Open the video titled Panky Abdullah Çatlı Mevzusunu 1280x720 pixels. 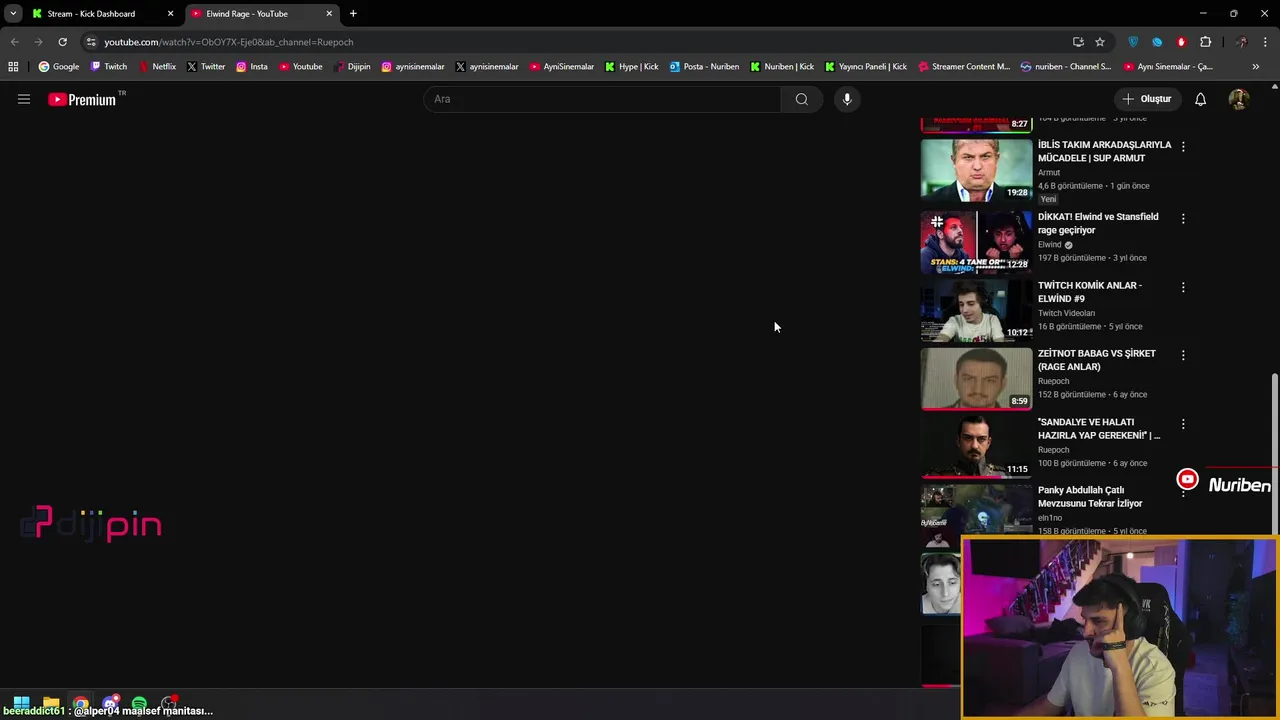(1090, 497)
